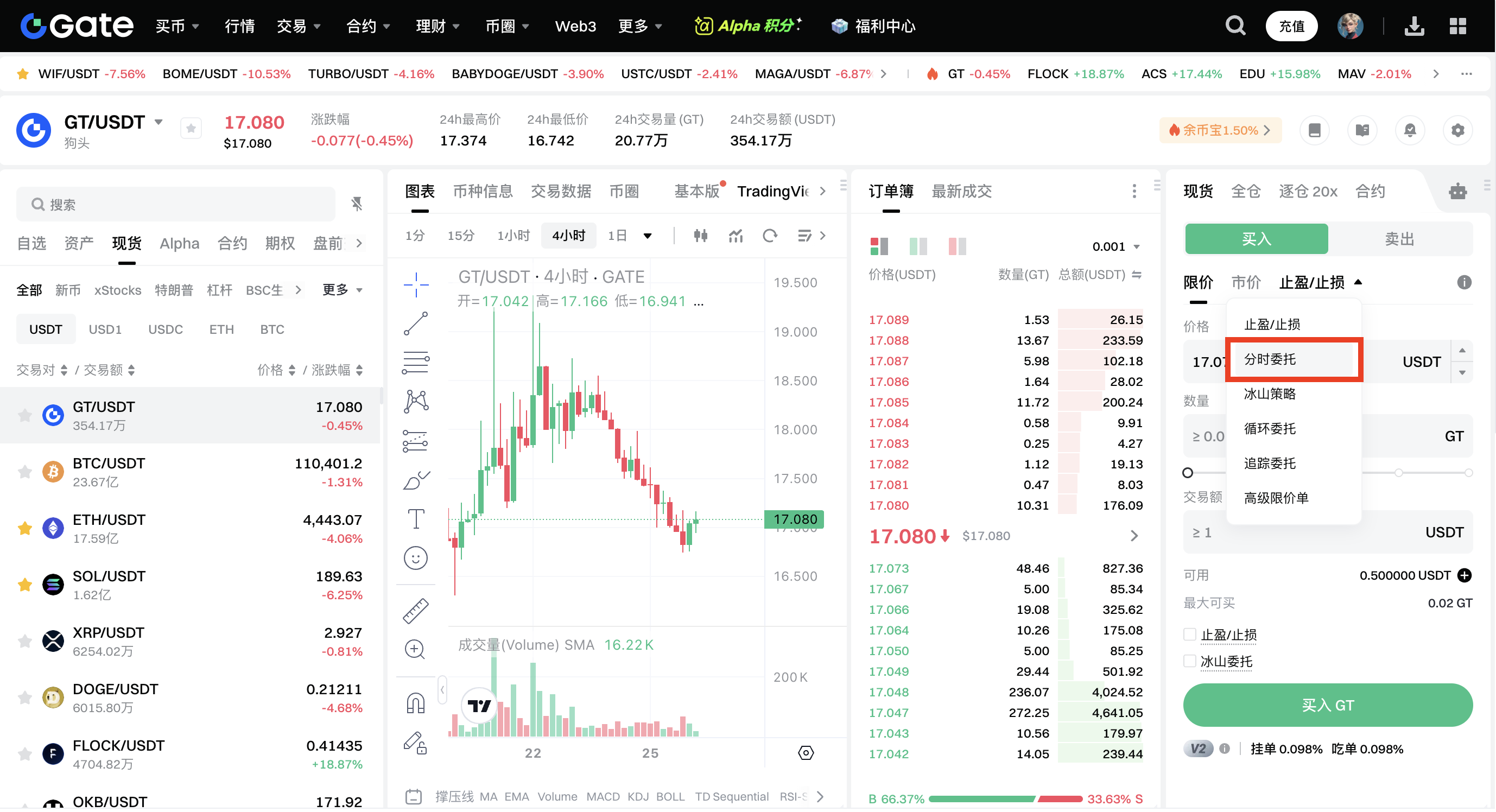The height and width of the screenshot is (812, 1496).
Task: Select the trend line drawing tool
Action: 416,323
